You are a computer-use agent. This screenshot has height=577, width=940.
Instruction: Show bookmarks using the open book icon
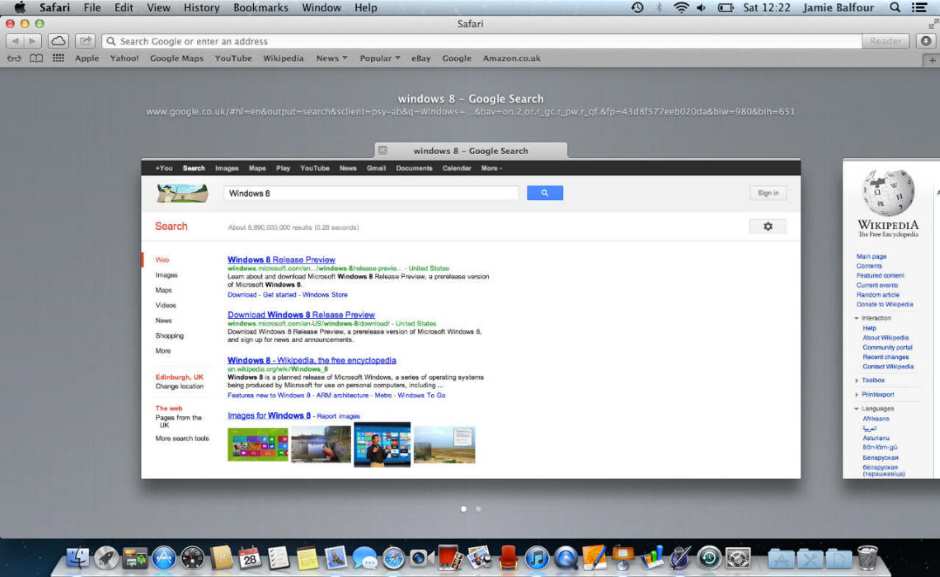tap(36, 58)
